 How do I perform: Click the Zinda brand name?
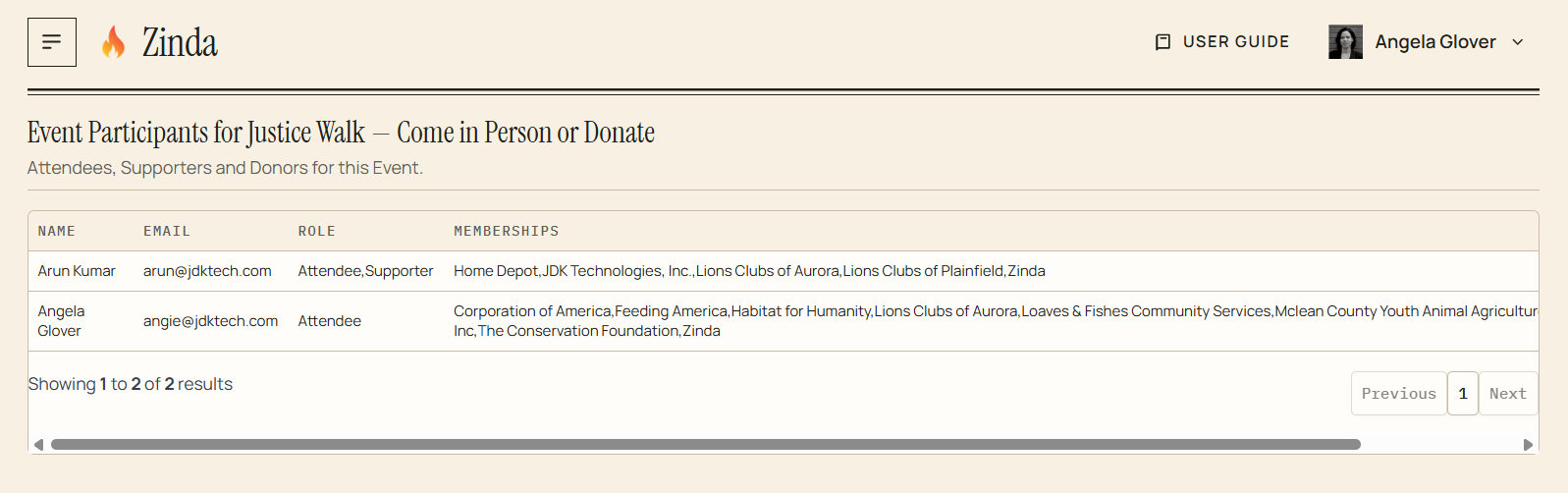180,42
